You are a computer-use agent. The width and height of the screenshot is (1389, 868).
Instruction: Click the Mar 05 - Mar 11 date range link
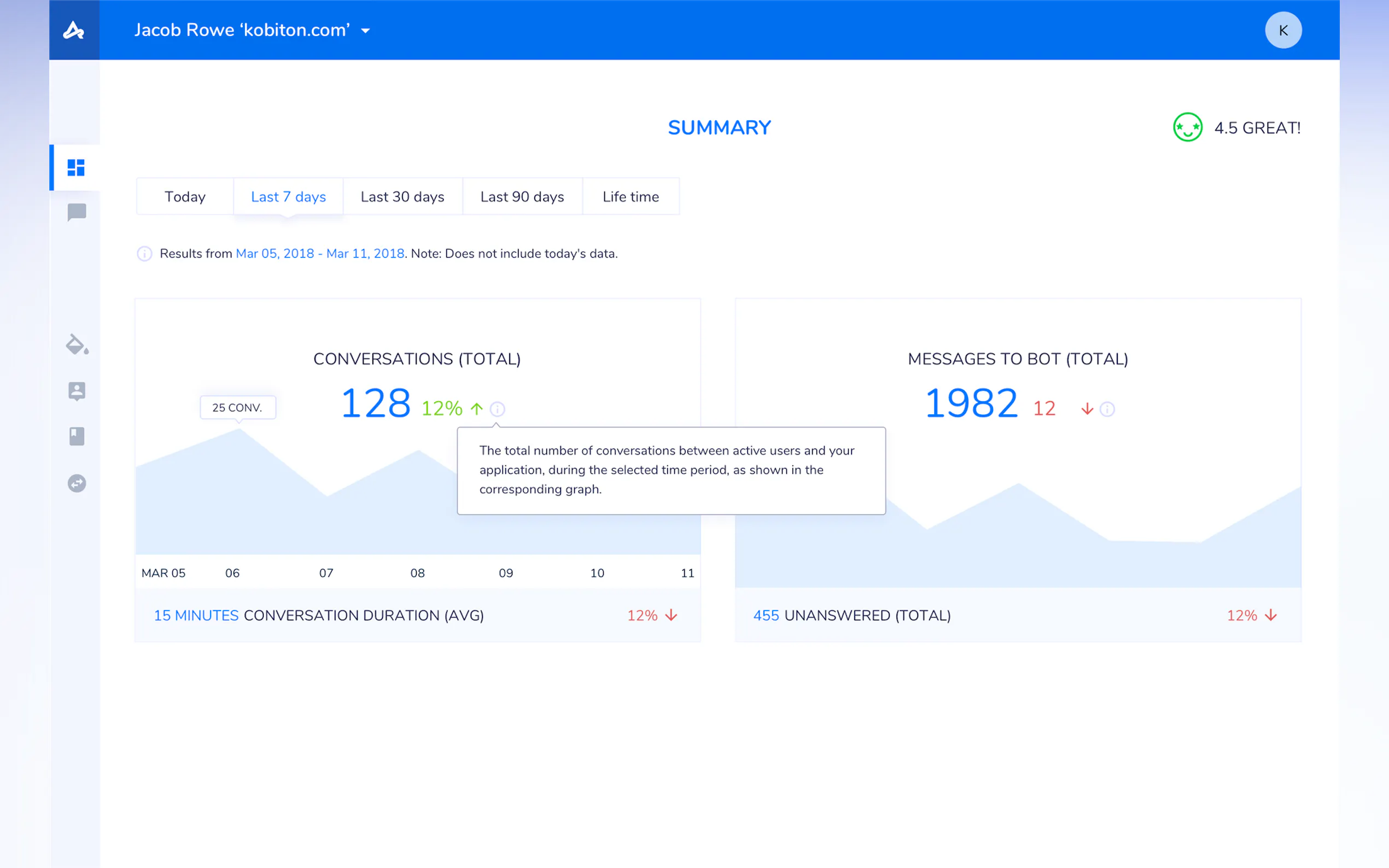(x=320, y=254)
